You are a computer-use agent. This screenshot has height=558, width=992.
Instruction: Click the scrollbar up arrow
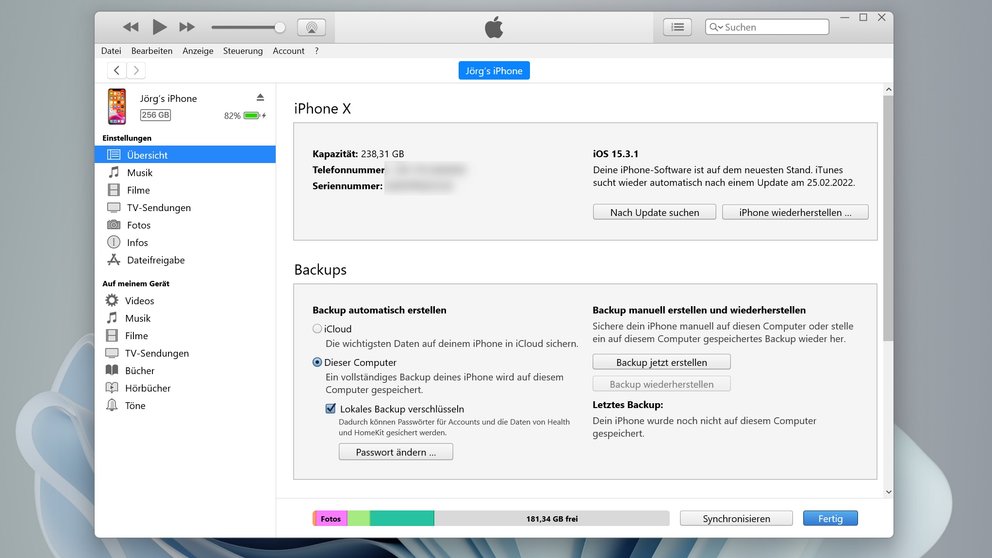click(x=888, y=90)
